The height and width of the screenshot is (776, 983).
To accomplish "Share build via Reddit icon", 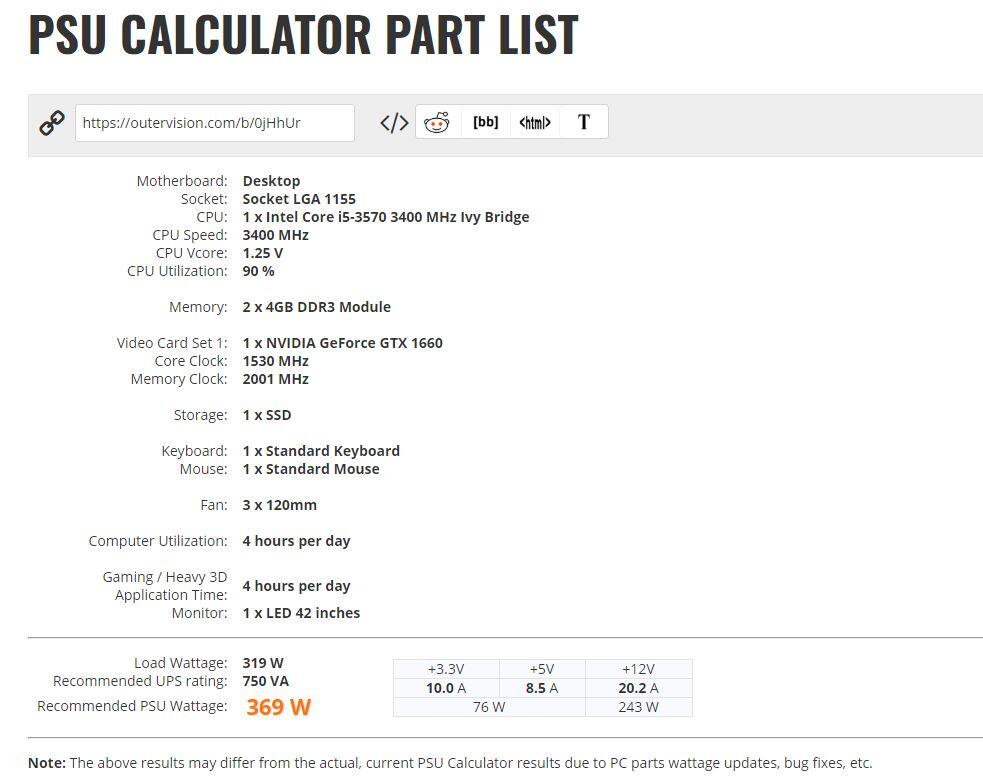I will coord(437,122).
